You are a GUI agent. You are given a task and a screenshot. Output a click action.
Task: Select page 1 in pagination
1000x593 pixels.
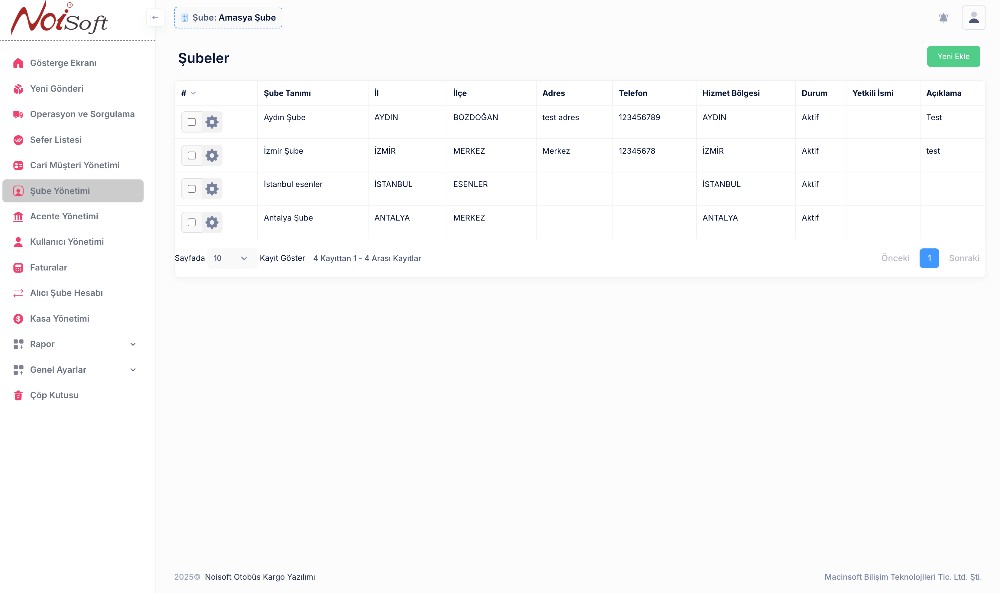(x=929, y=258)
